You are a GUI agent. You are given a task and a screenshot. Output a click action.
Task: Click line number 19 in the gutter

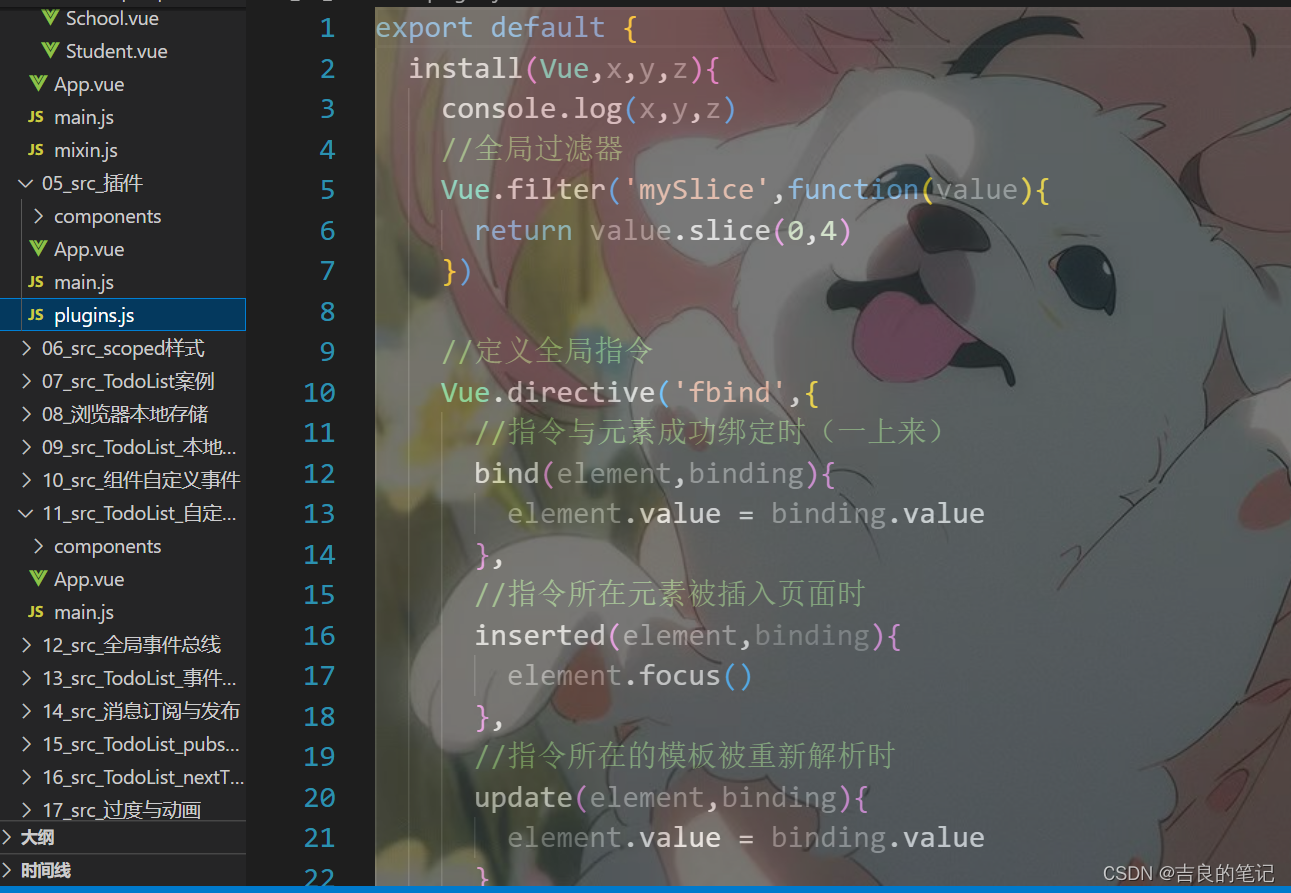click(x=320, y=757)
